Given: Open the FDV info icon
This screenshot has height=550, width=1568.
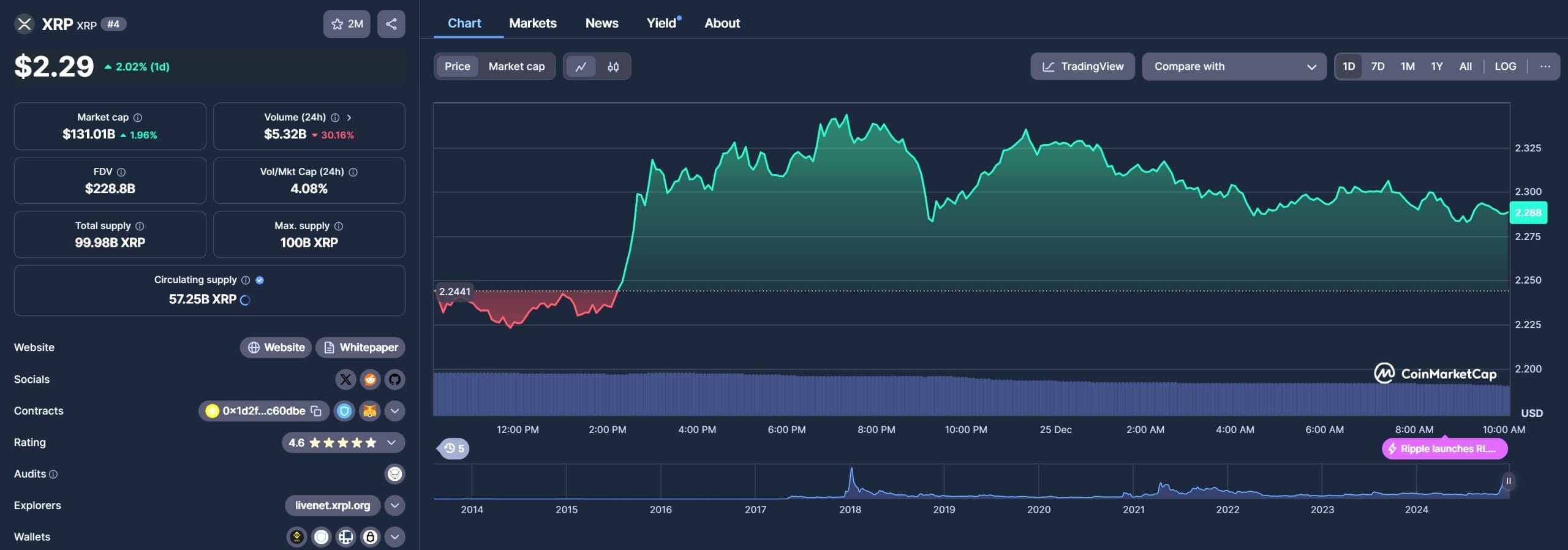Looking at the screenshot, I should (x=121, y=172).
